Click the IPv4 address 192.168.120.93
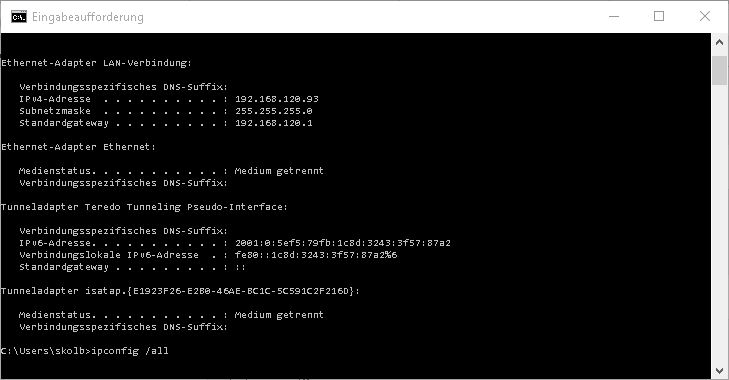The height and width of the screenshot is (380, 729). click(277, 99)
